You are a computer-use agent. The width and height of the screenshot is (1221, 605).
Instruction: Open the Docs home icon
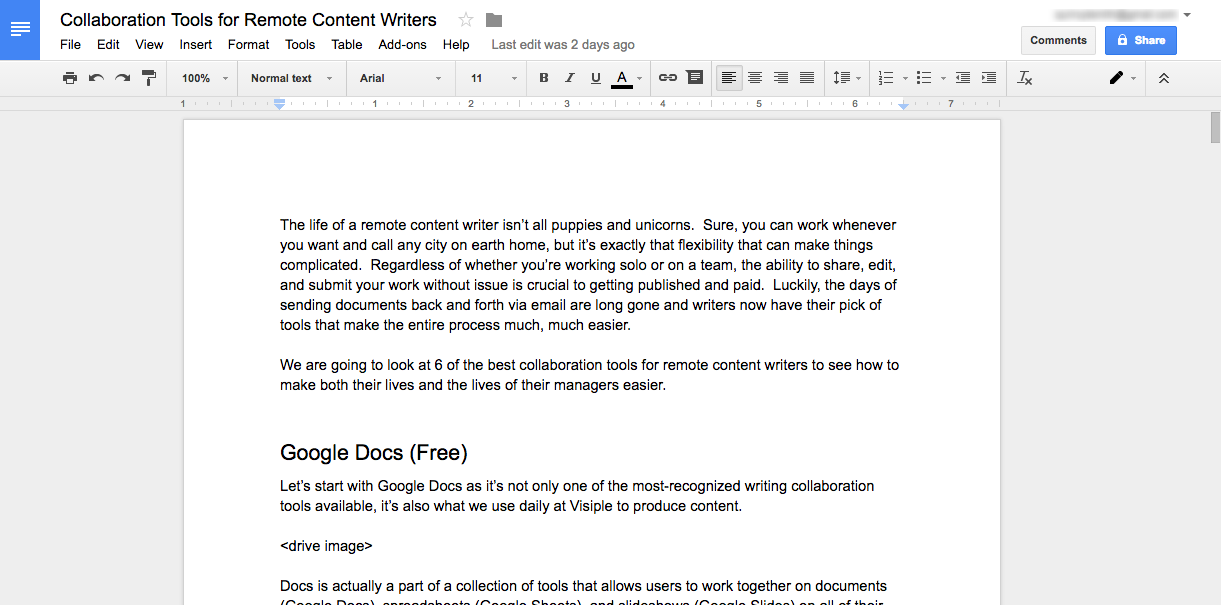tap(20, 30)
